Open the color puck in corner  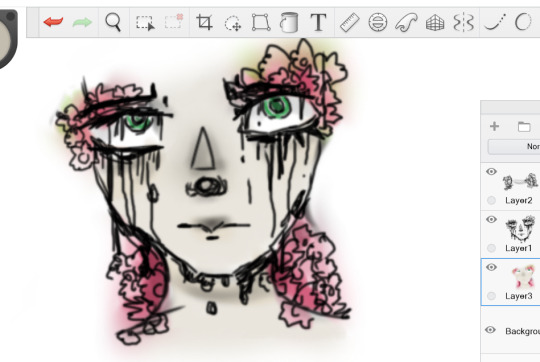(8, 39)
